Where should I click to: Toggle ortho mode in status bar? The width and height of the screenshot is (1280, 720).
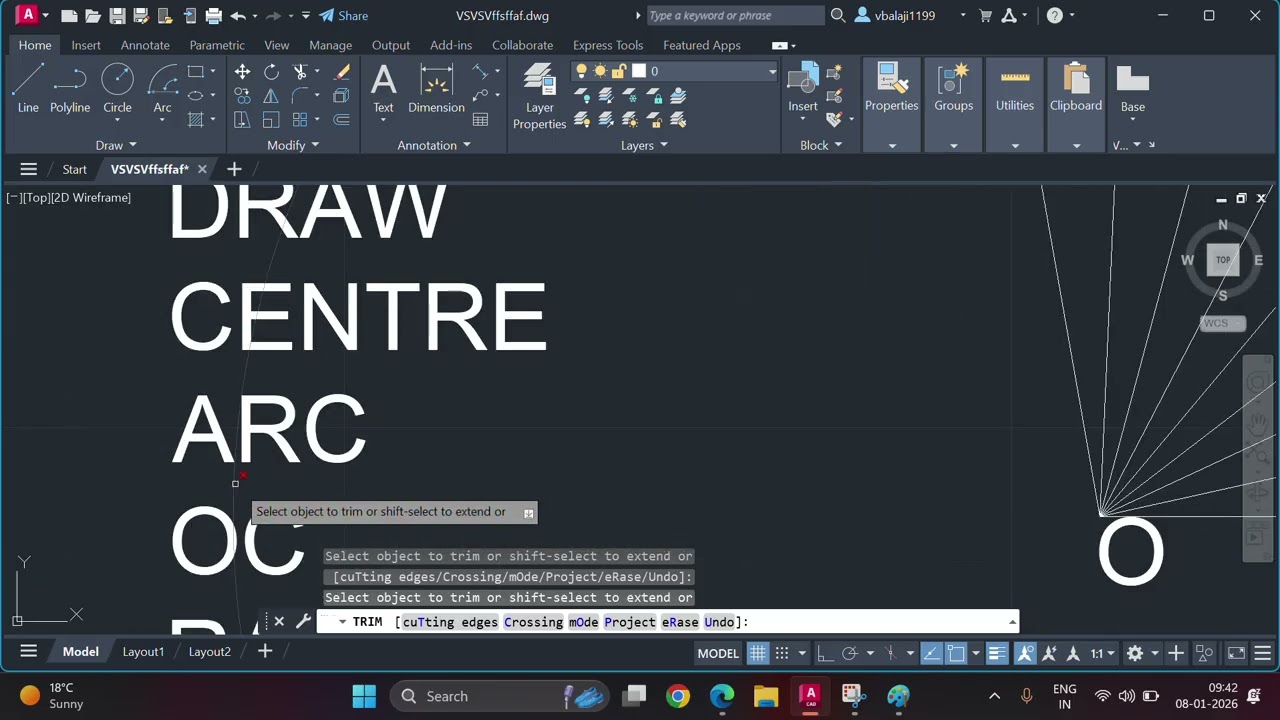point(825,653)
